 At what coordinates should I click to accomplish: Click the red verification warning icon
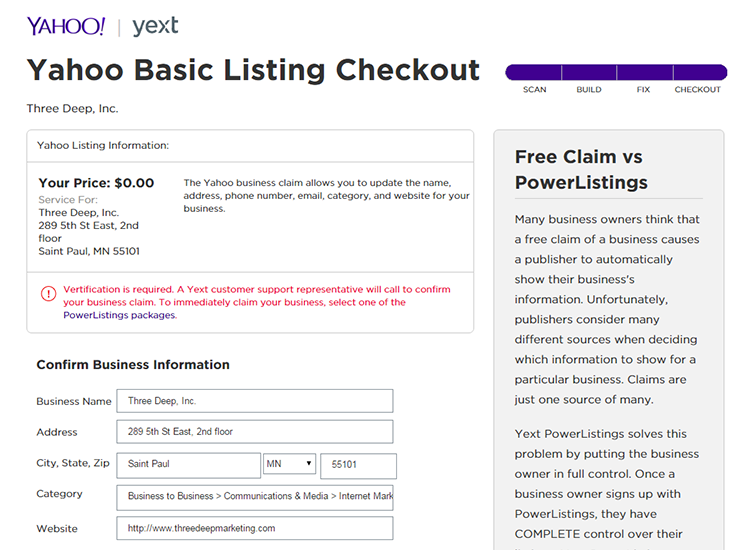(48, 294)
